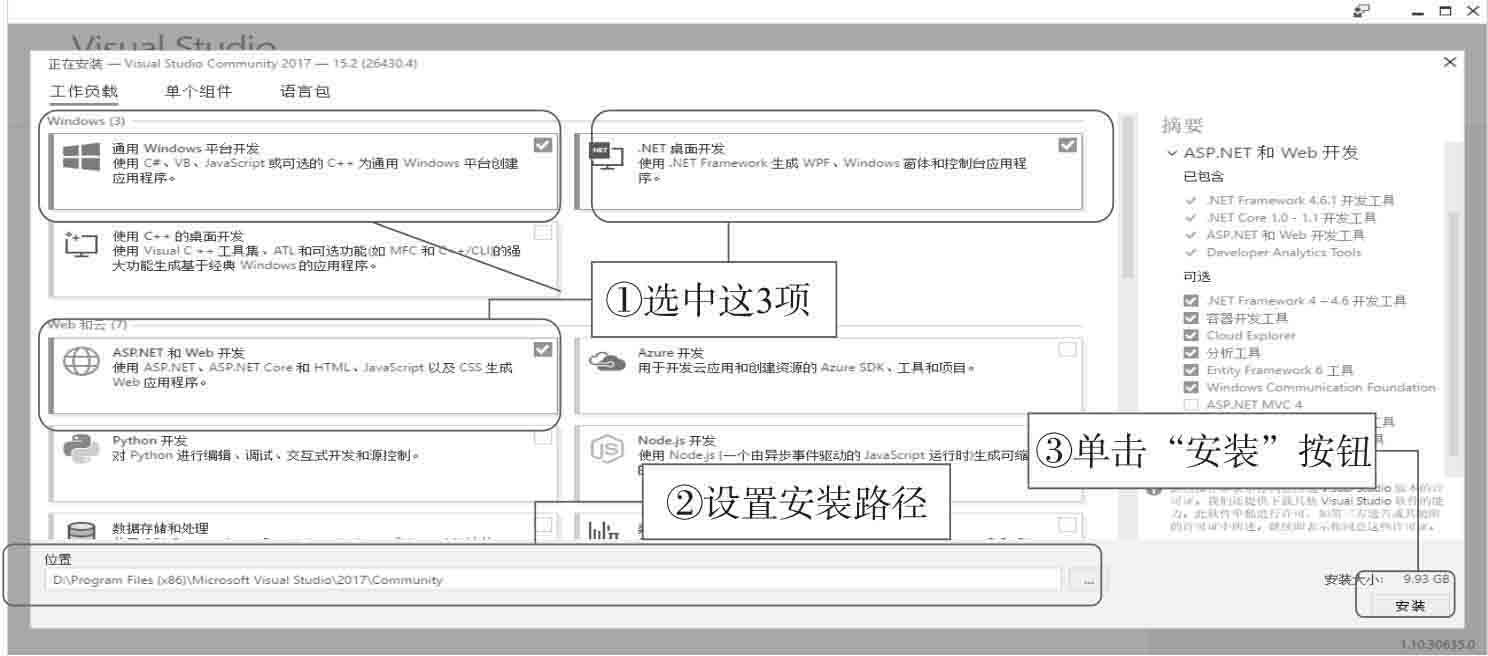
Task: Enable the ASP.NET MVC 4 optional component
Action: pos(1190,405)
